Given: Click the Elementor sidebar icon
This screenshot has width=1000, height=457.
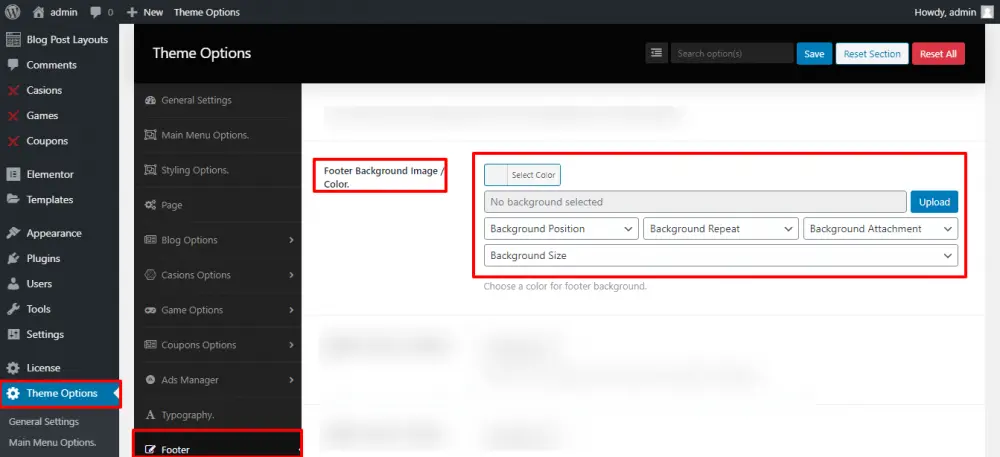Looking at the screenshot, I should [x=13, y=174].
